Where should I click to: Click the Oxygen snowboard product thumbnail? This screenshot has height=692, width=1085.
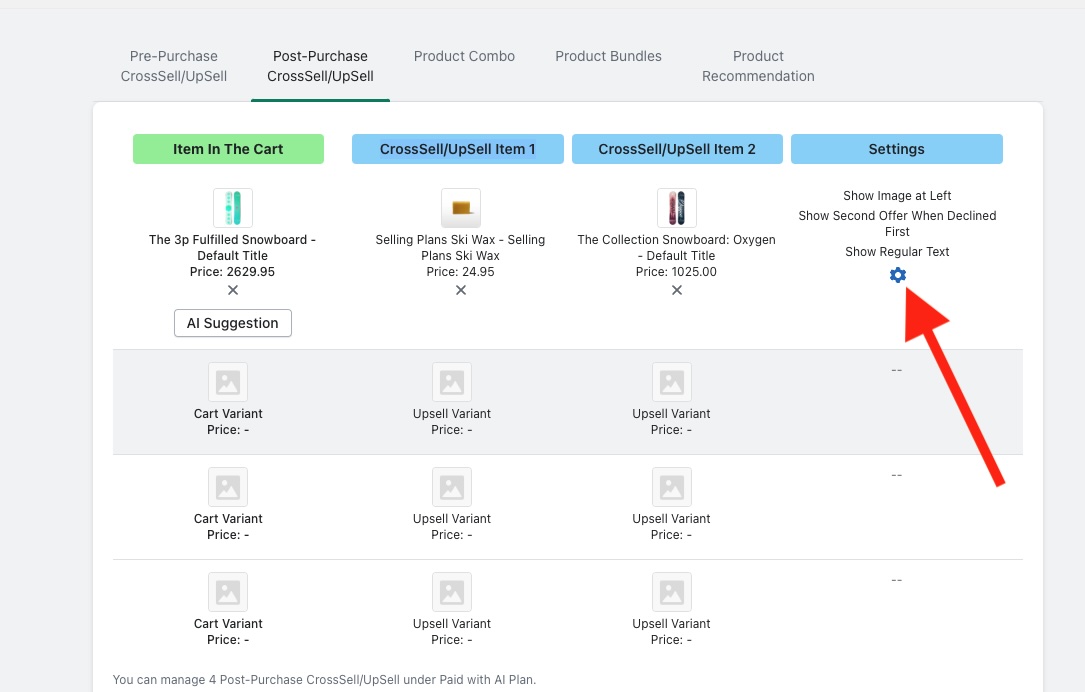(677, 208)
